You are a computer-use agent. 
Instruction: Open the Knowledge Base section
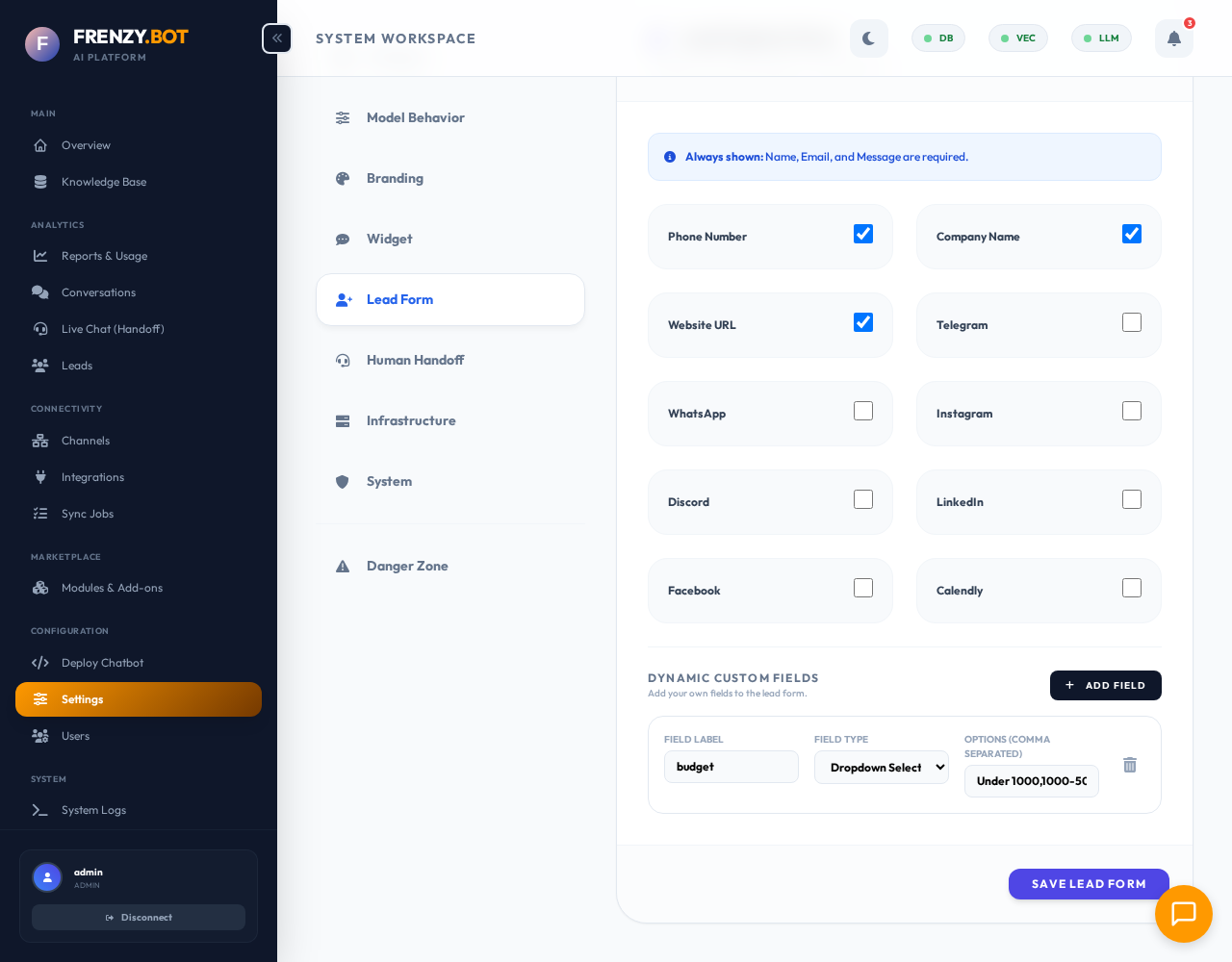point(106,182)
